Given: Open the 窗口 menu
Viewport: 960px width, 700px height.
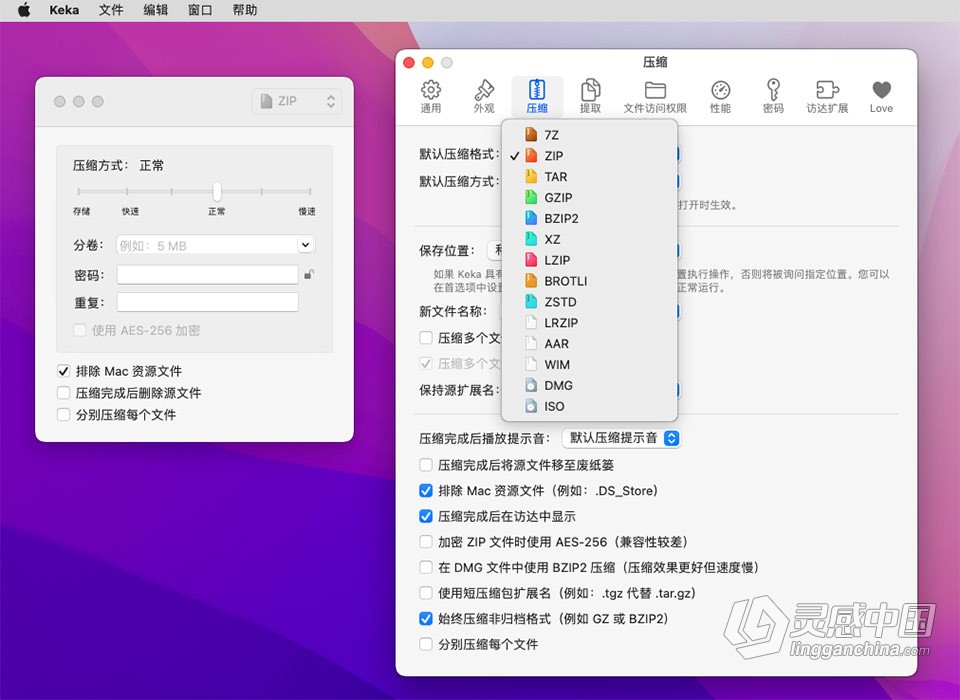Looking at the screenshot, I should click(200, 10).
